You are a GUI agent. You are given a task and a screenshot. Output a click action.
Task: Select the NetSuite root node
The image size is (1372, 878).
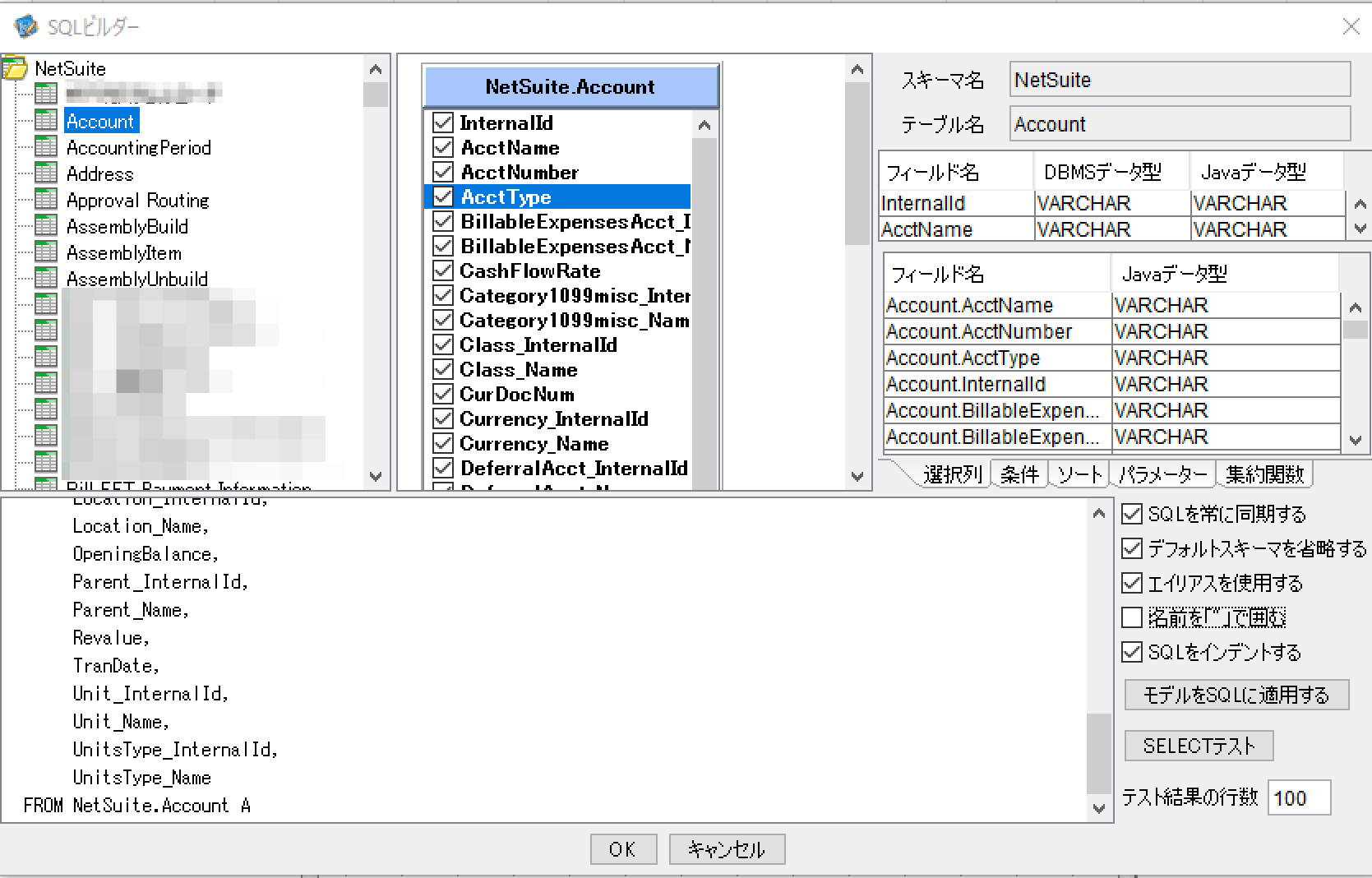(70, 68)
